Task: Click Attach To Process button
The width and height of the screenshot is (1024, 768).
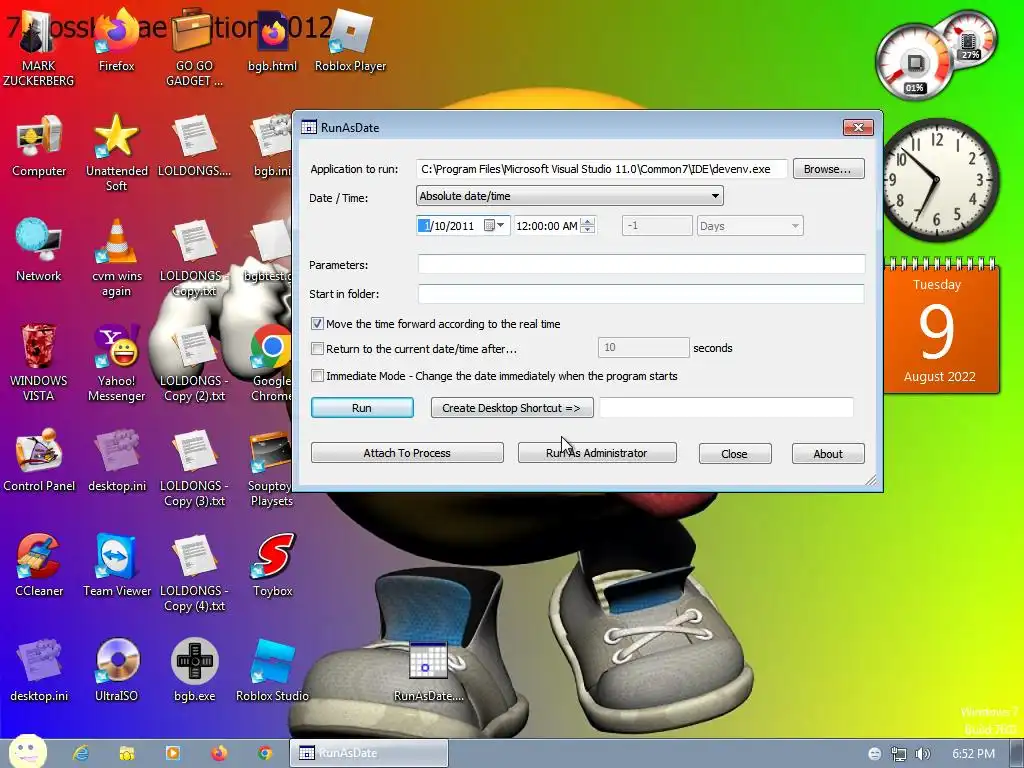Action: (x=407, y=453)
